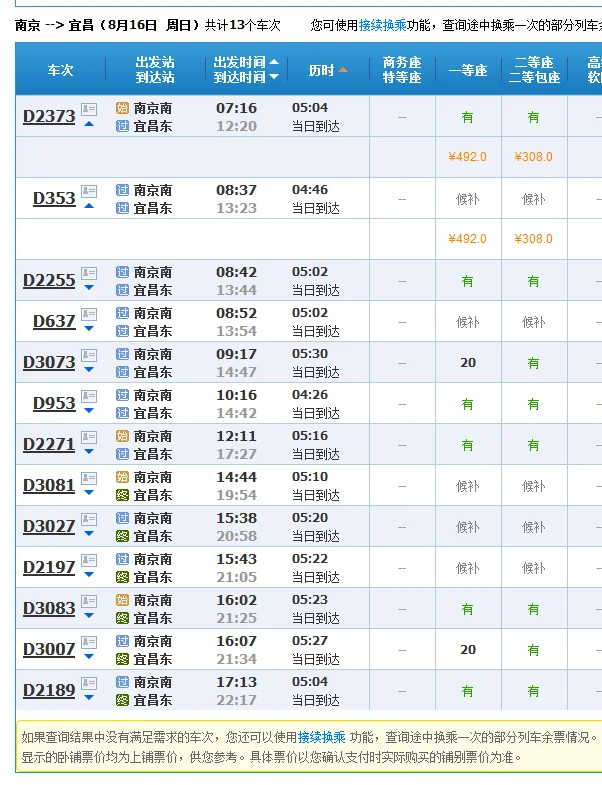The height and width of the screenshot is (785, 602).
Task: Click first class price ¥492.0 for D2373
Action: pyautogui.click(x=467, y=157)
